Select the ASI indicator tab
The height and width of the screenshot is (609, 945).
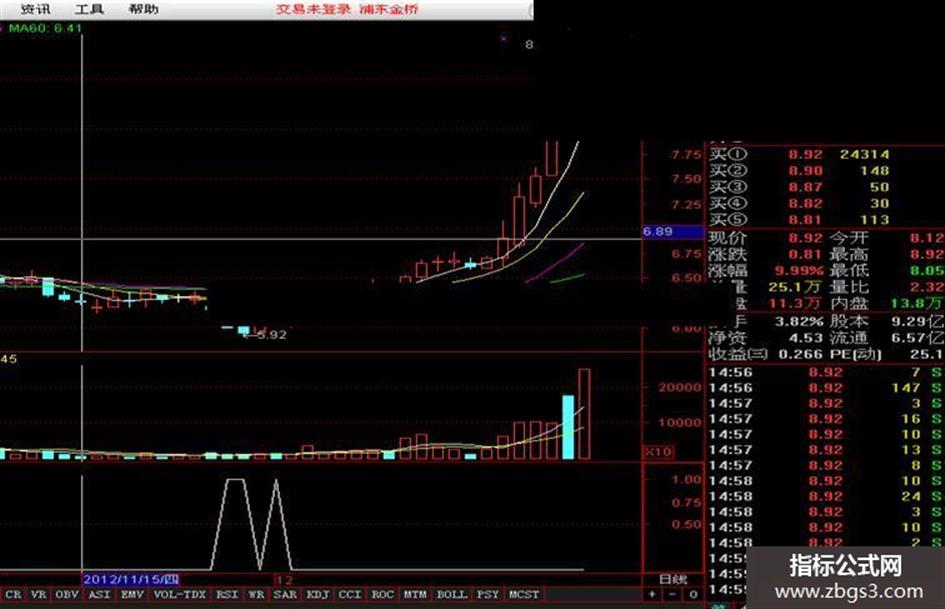(x=99, y=595)
